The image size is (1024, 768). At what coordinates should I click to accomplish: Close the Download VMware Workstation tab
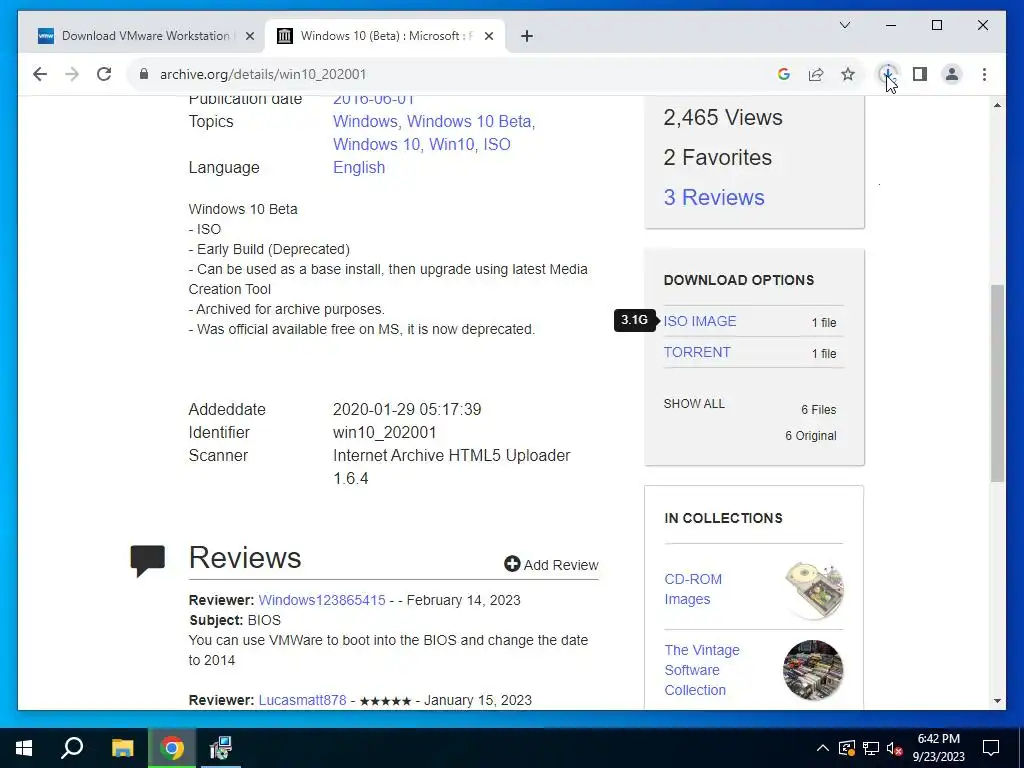click(x=249, y=37)
